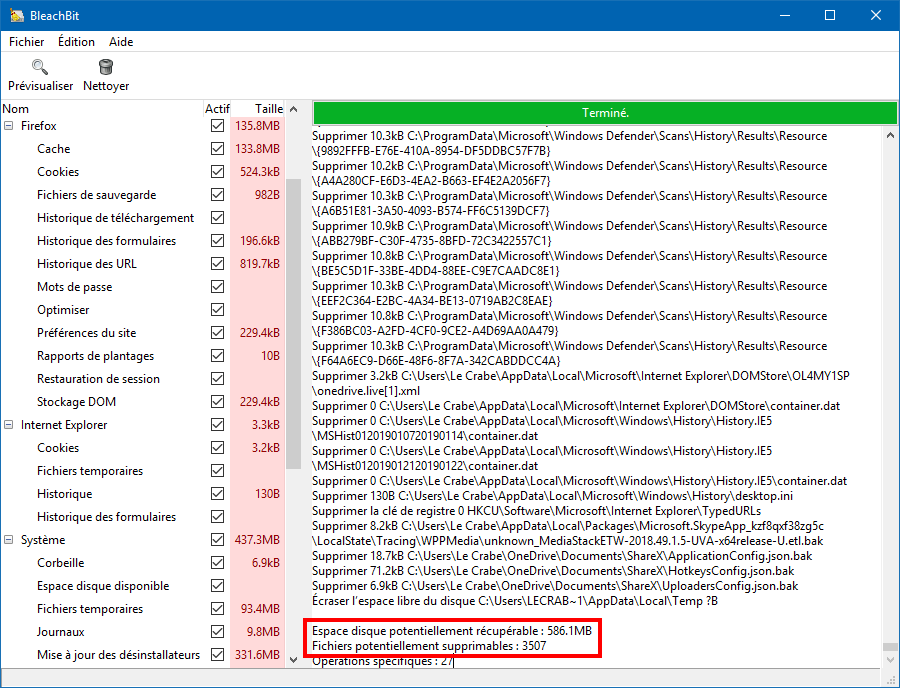Click log line 'Écraser l'espace libre du disque'
900x688 pixels.
pos(515,601)
